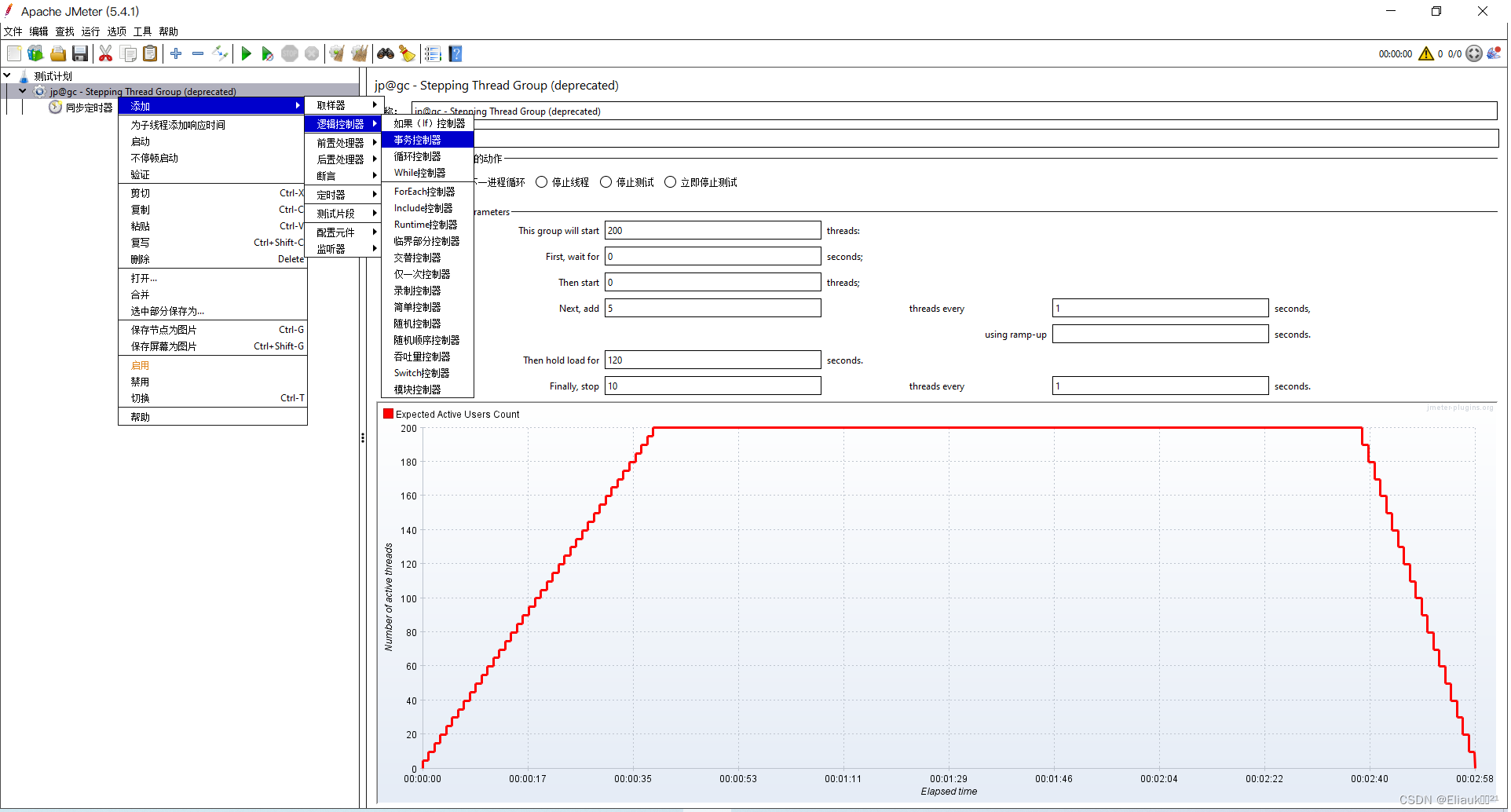The height and width of the screenshot is (812, 1511).
Task: Click the Copy icon in toolbar
Action: tap(128, 53)
